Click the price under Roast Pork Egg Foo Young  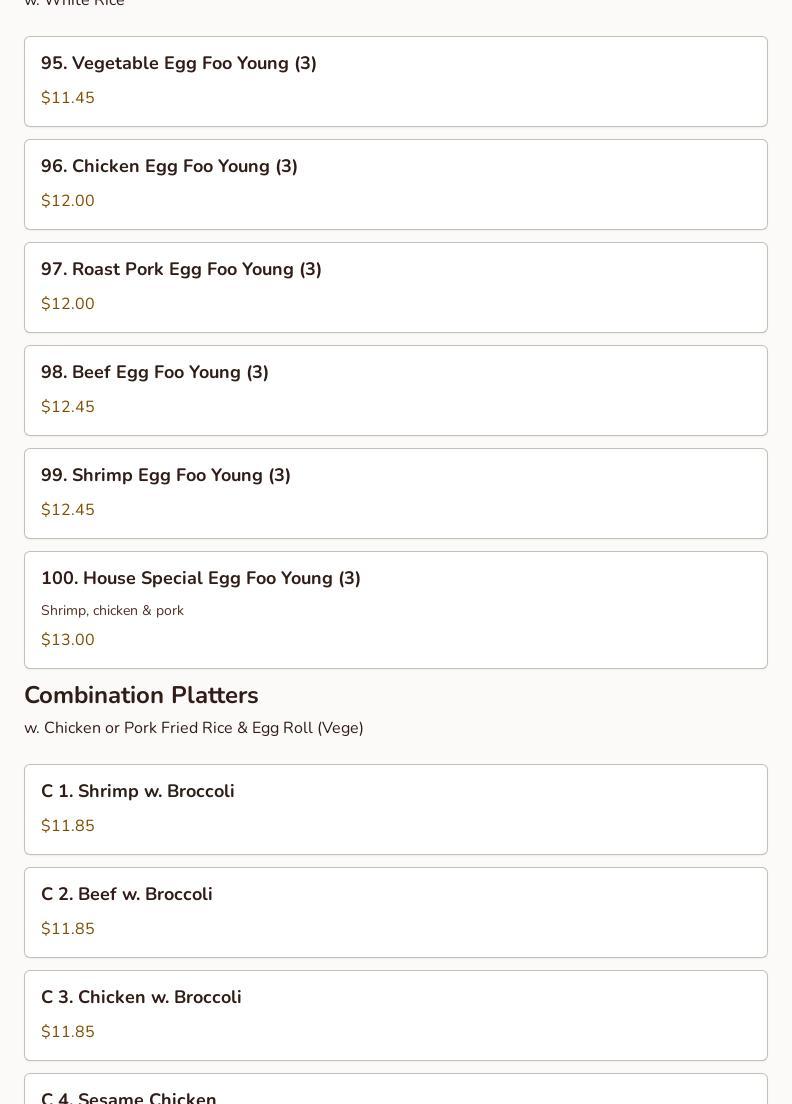tap(68, 304)
